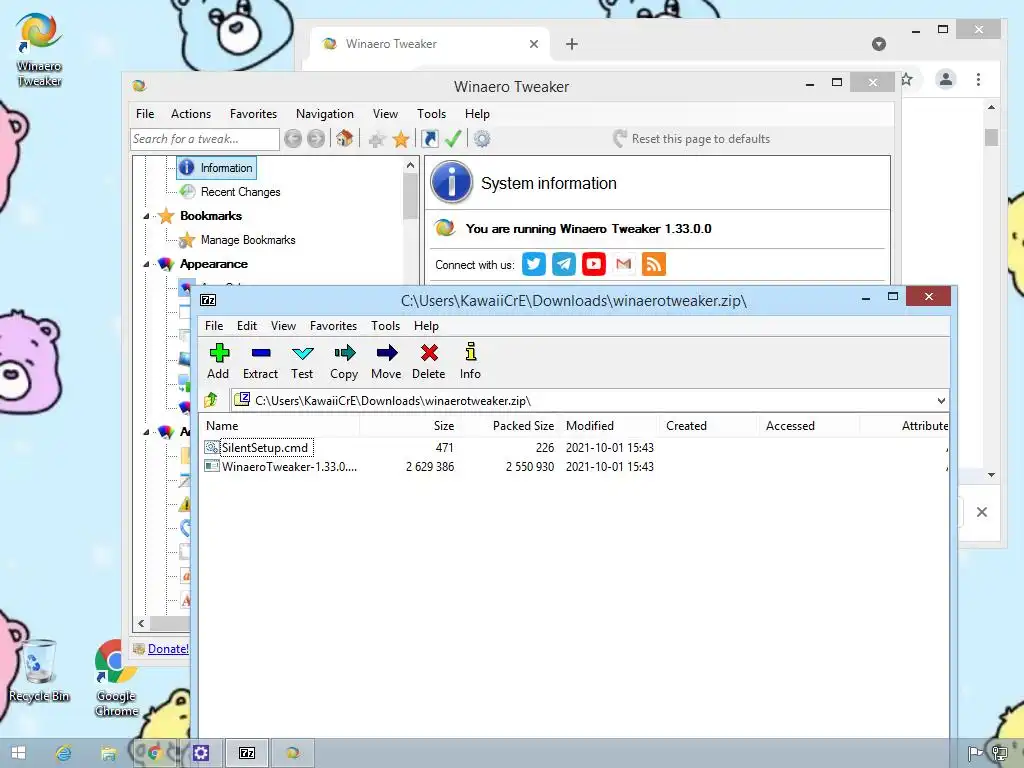Image resolution: width=1024 pixels, height=768 pixels.
Task: Open the settings gear in Winaero toolbar
Action: pos(482,138)
